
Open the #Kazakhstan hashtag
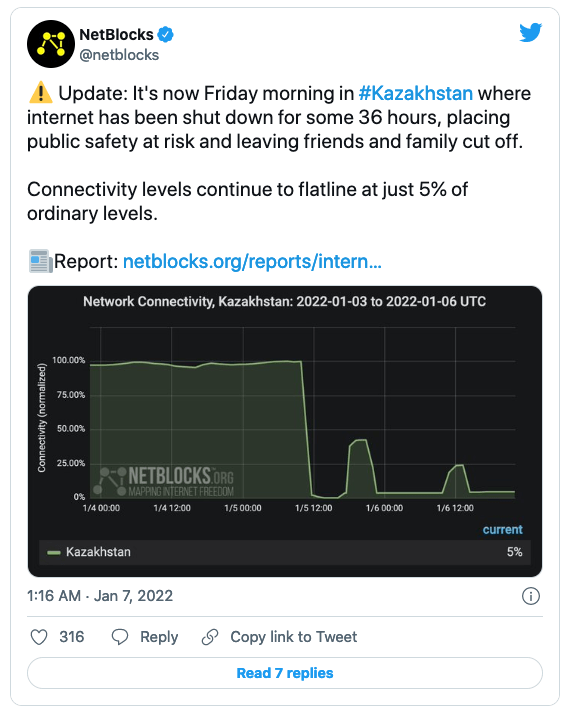pyautogui.click(x=416, y=93)
